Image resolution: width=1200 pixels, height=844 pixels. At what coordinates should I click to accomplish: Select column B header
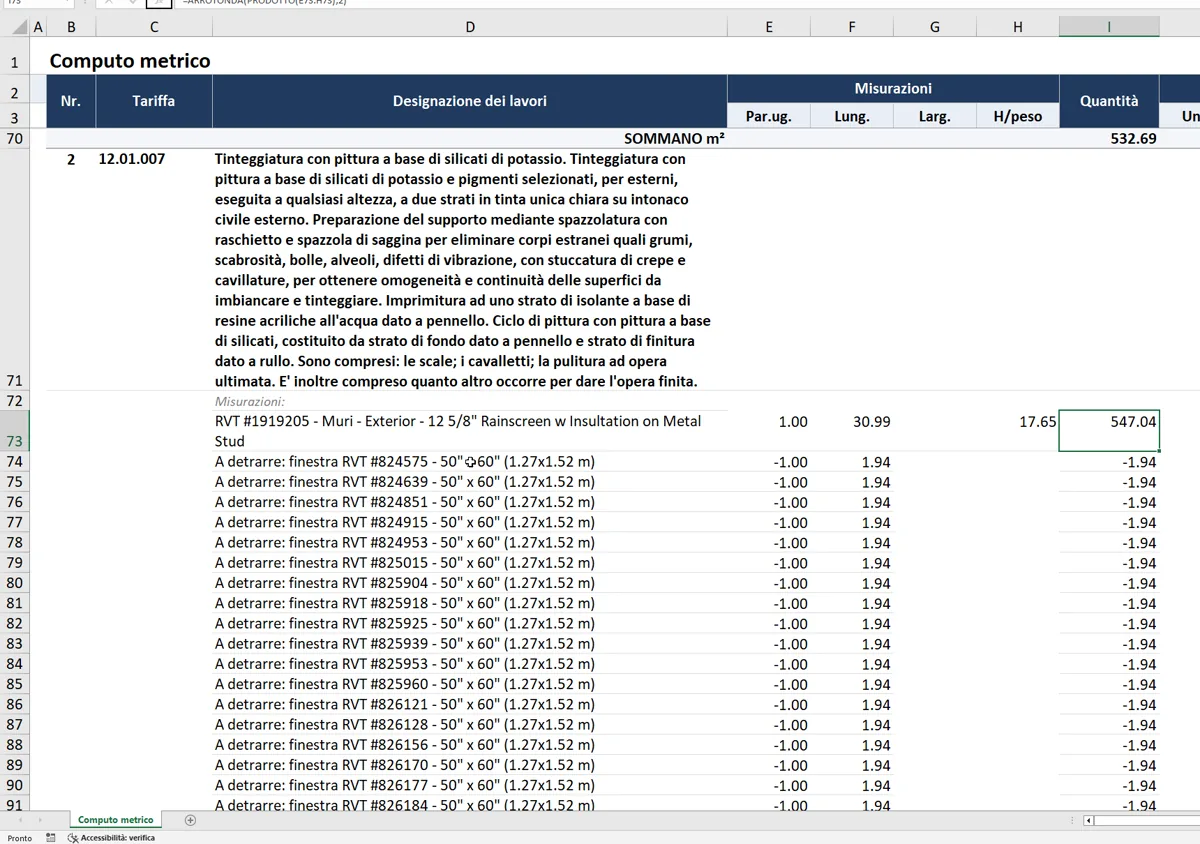click(x=71, y=27)
